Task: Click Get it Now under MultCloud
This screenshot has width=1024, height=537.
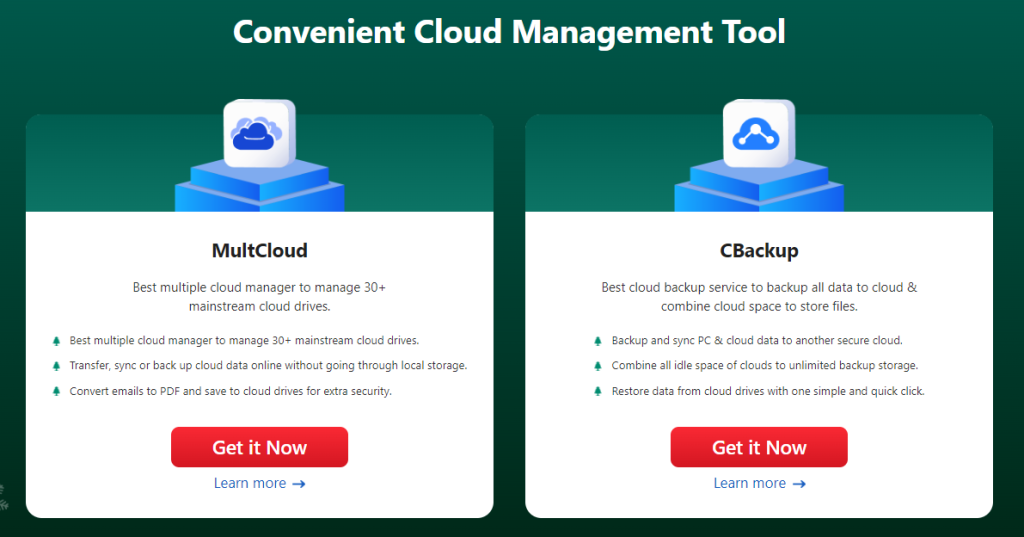Action: click(x=259, y=447)
